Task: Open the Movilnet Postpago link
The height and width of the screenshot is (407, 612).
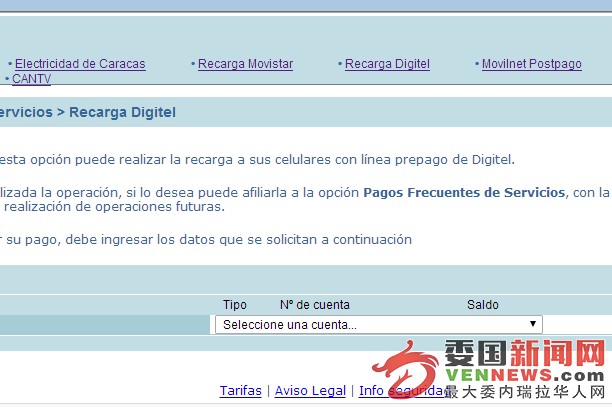Action: [532, 64]
